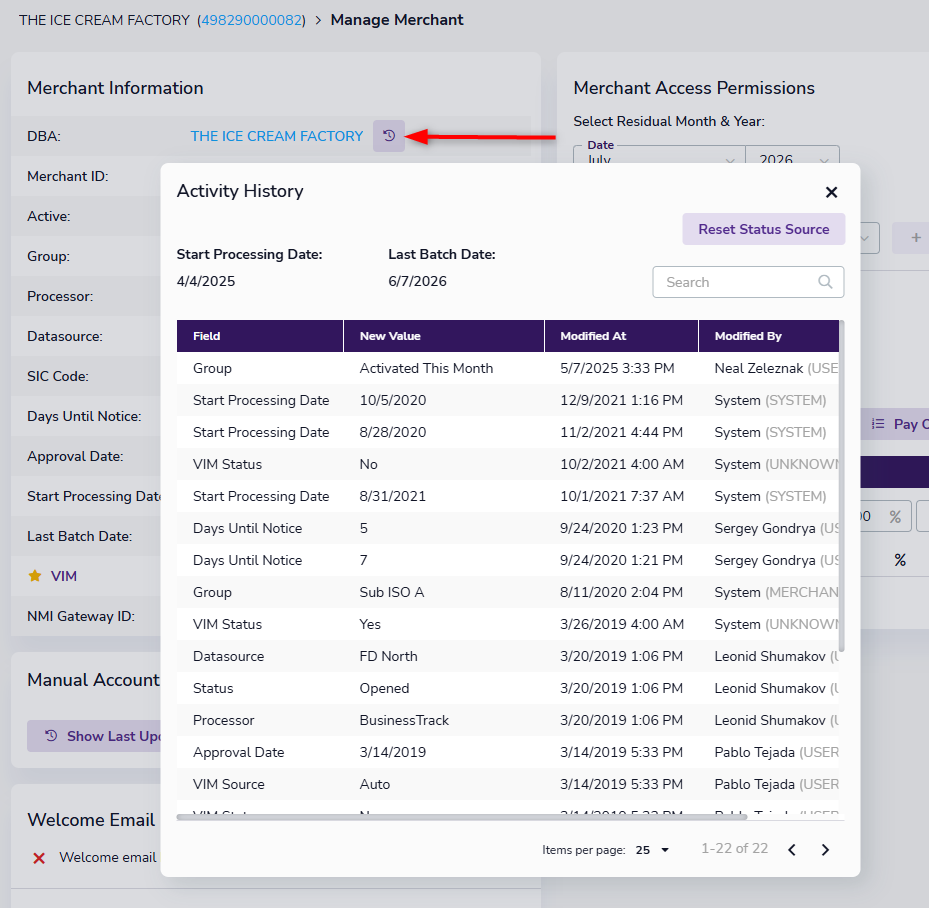The height and width of the screenshot is (908, 929).
Task: Click the 'VIM Source' field cell
Action: click(x=229, y=784)
